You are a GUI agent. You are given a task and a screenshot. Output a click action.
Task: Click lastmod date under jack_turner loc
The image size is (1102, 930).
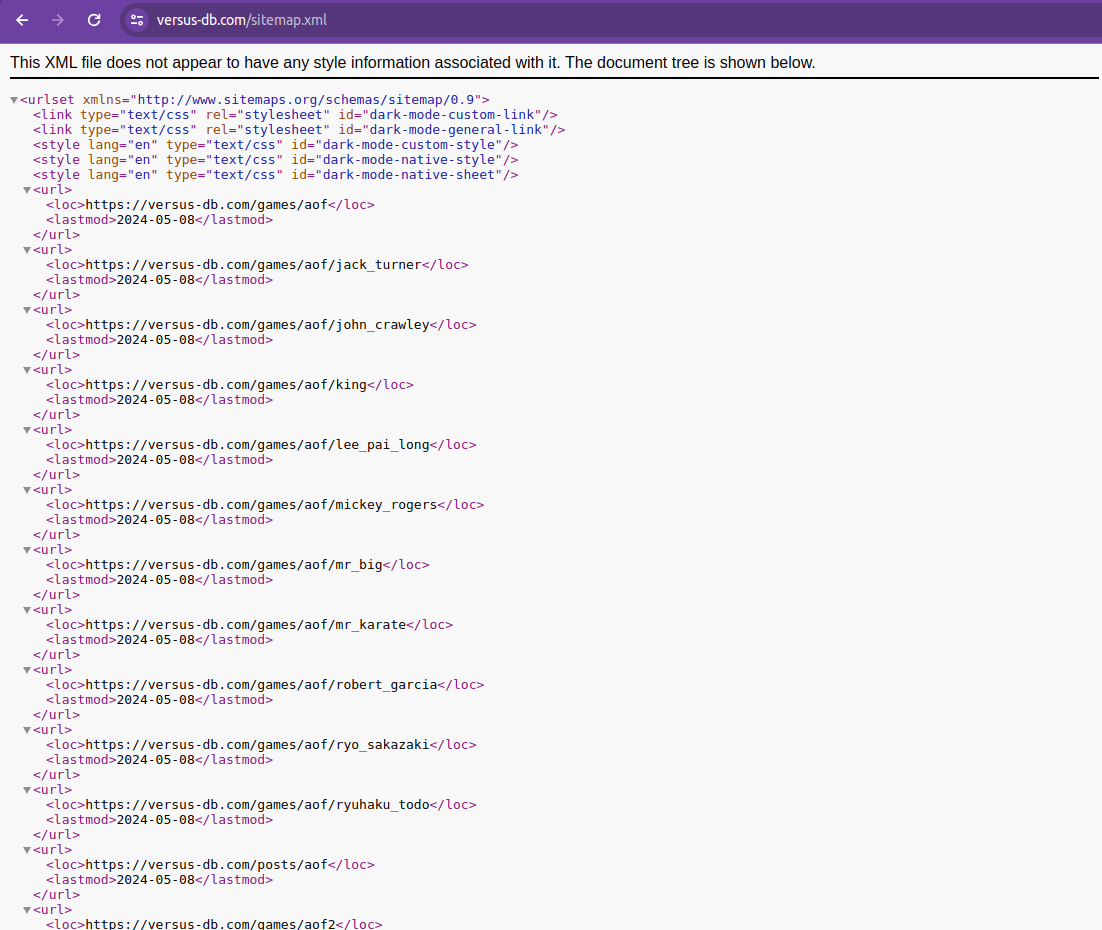point(155,280)
